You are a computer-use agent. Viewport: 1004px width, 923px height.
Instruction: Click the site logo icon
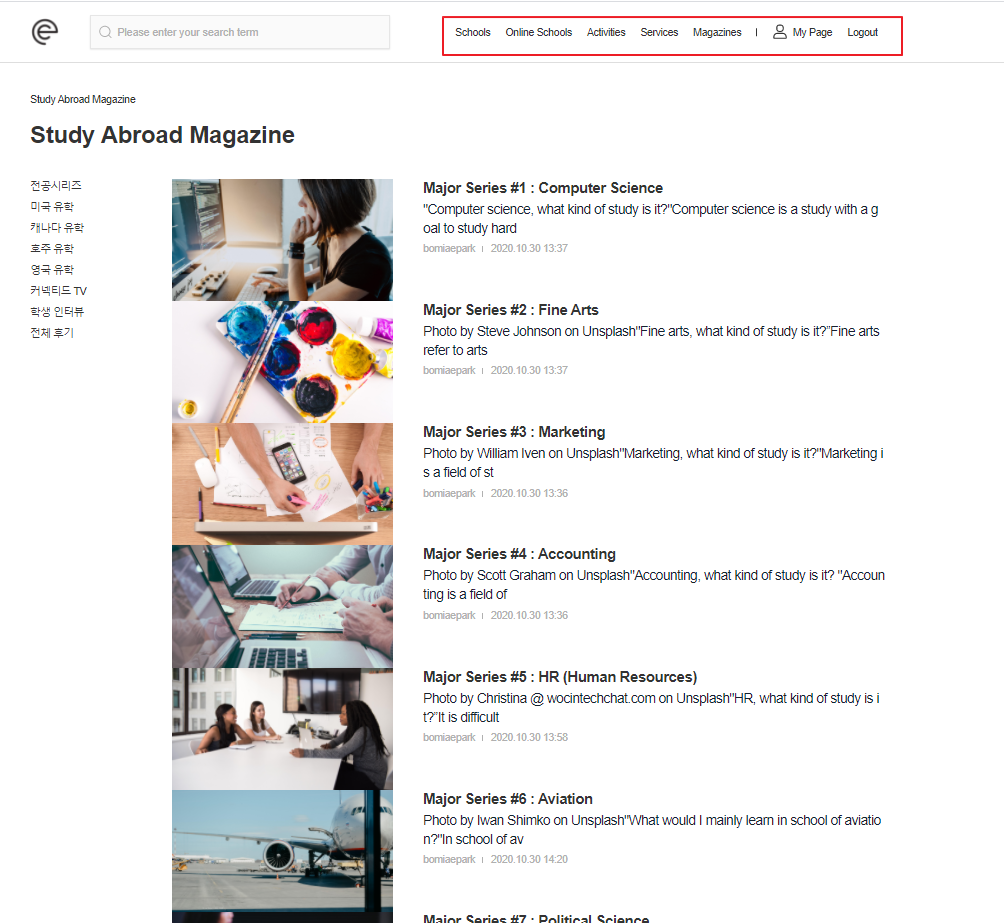(x=45, y=32)
